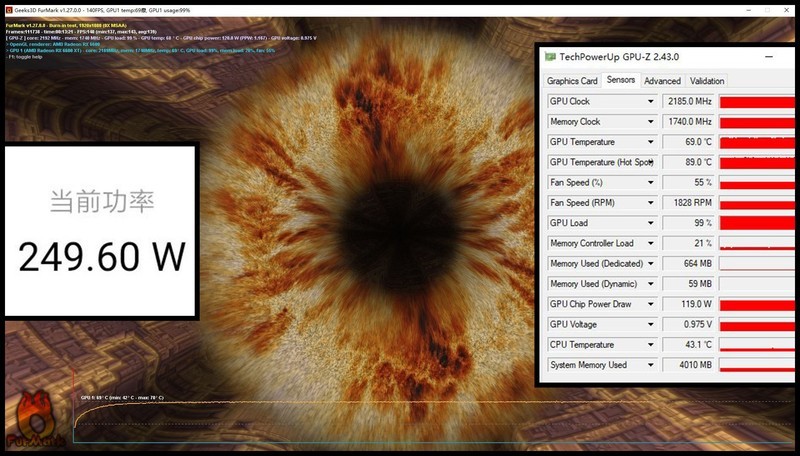
Task: Close the FurMark window
Action: [x=787, y=10]
